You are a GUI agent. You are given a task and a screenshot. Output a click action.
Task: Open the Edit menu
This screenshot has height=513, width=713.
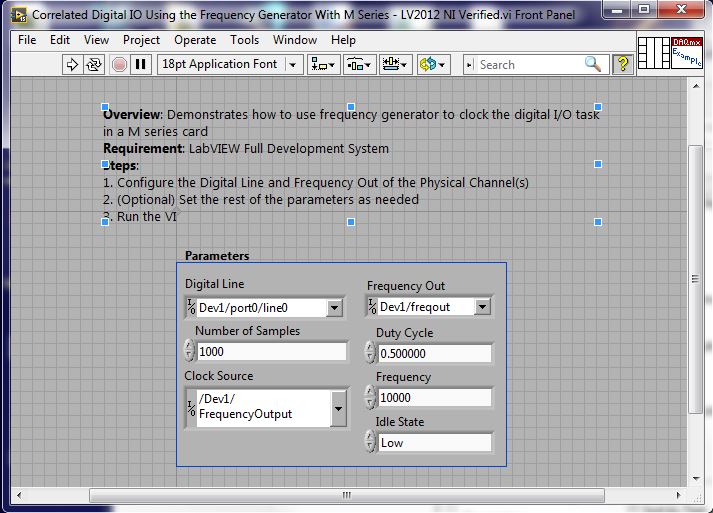coord(60,40)
